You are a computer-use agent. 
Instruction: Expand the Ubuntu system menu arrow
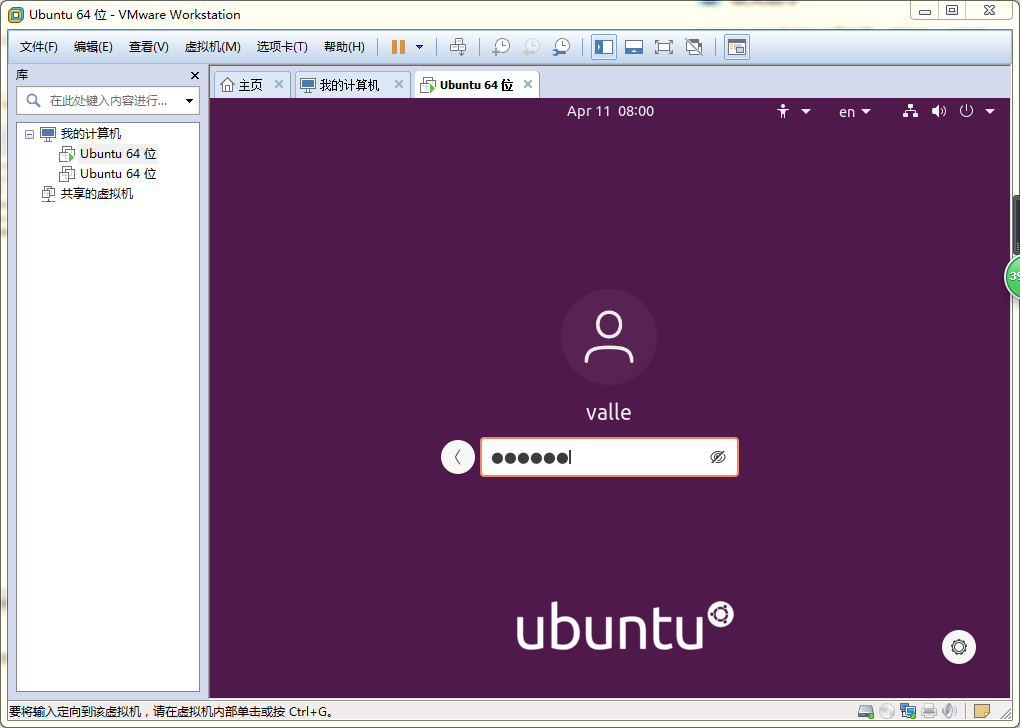click(990, 111)
